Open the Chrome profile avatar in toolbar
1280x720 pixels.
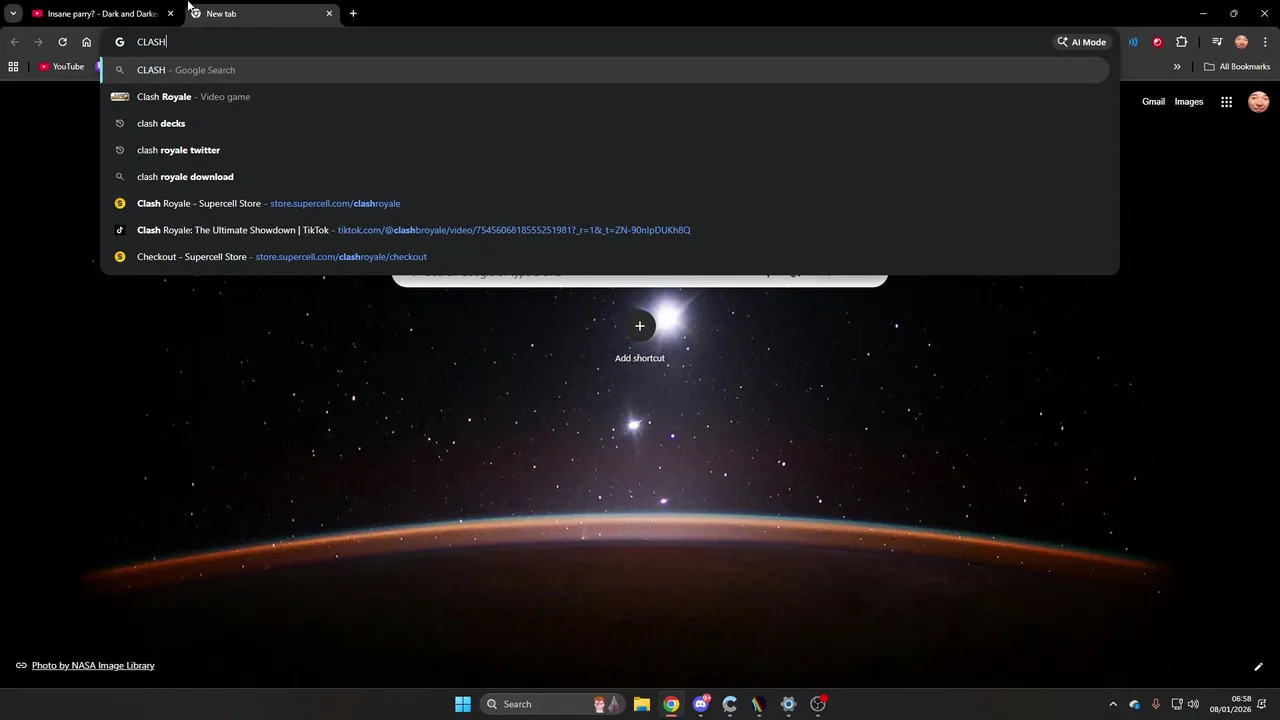pos(1241,42)
